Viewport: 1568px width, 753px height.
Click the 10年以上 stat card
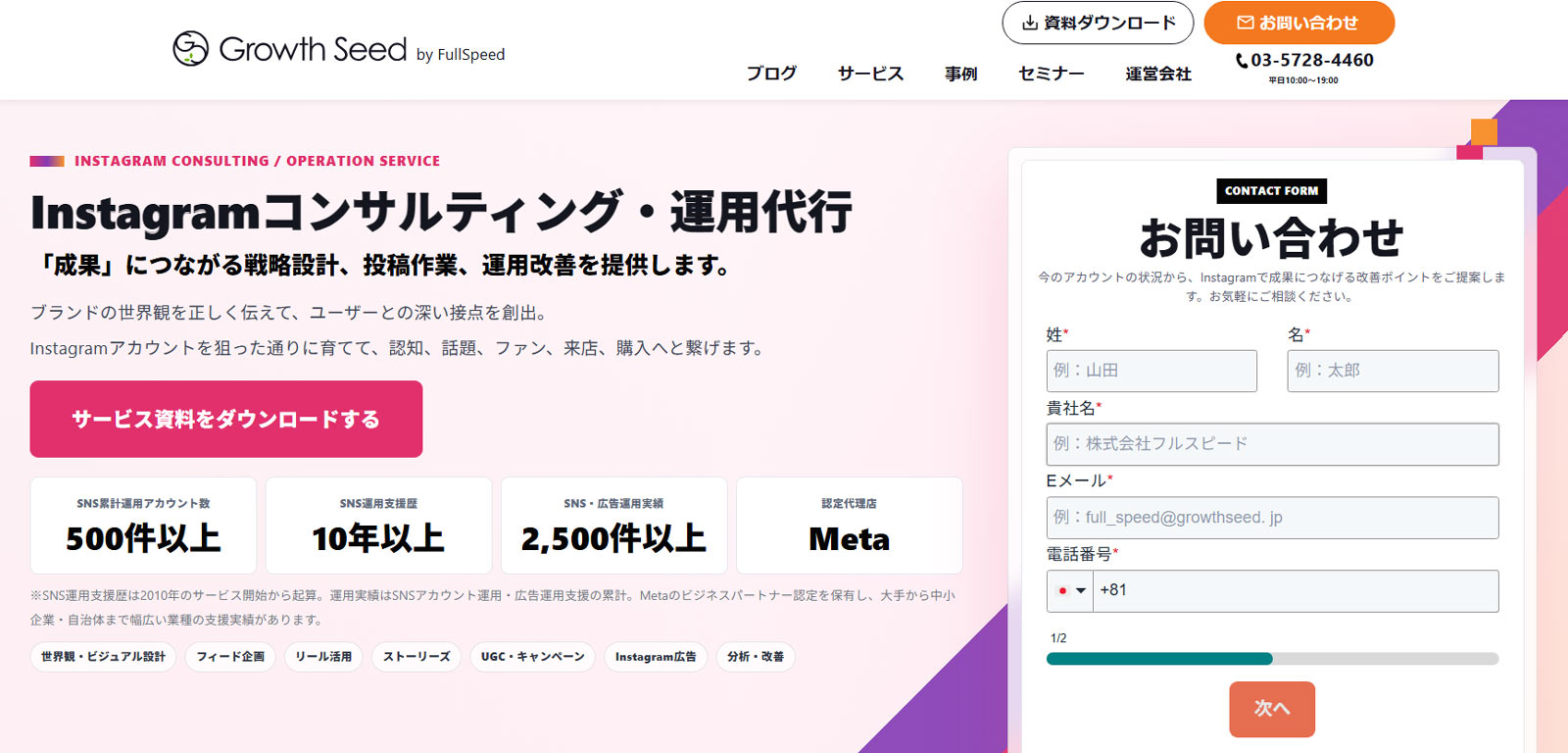click(378, 526)
